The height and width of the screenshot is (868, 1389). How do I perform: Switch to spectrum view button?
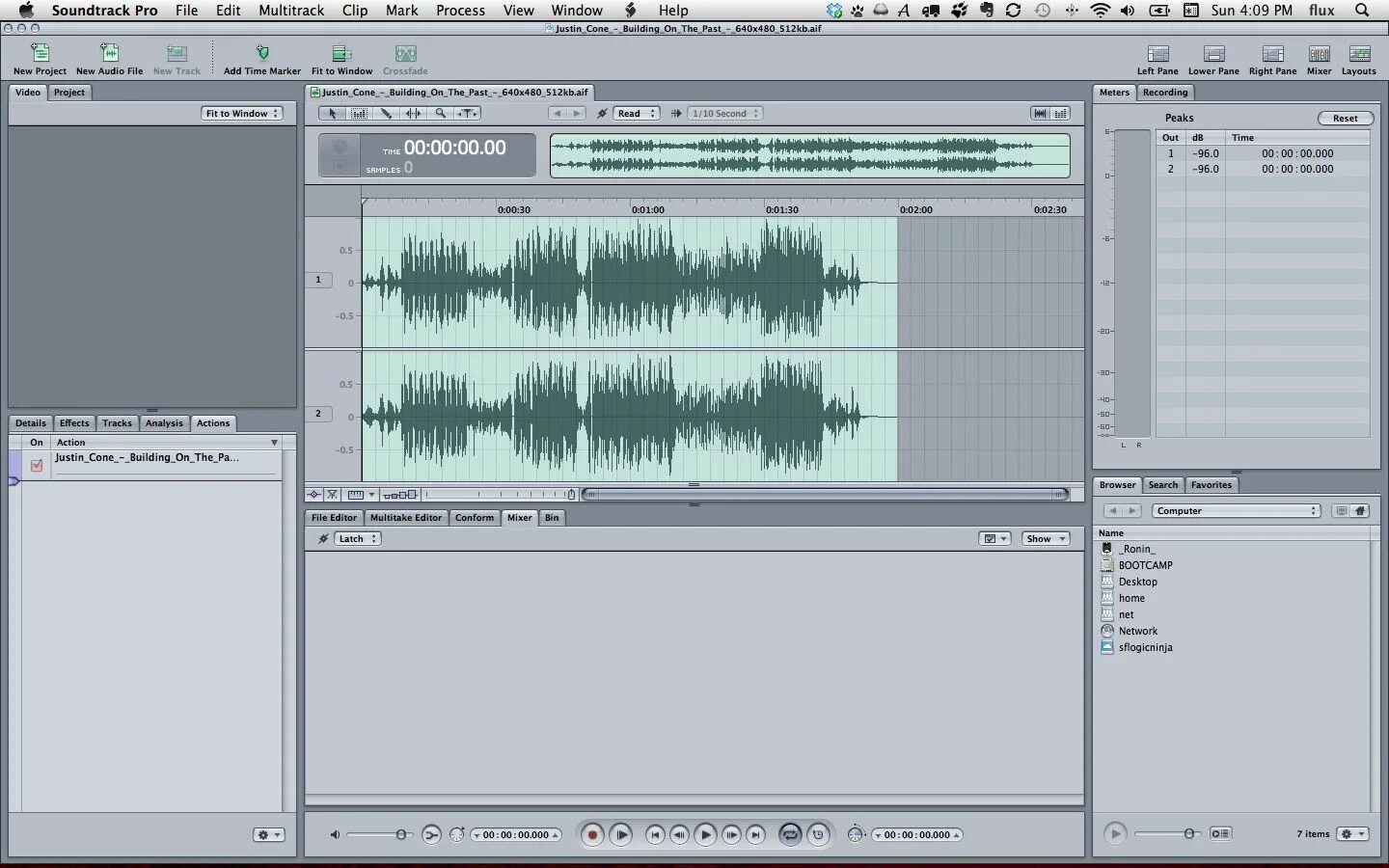click(x=1061, y=113)
